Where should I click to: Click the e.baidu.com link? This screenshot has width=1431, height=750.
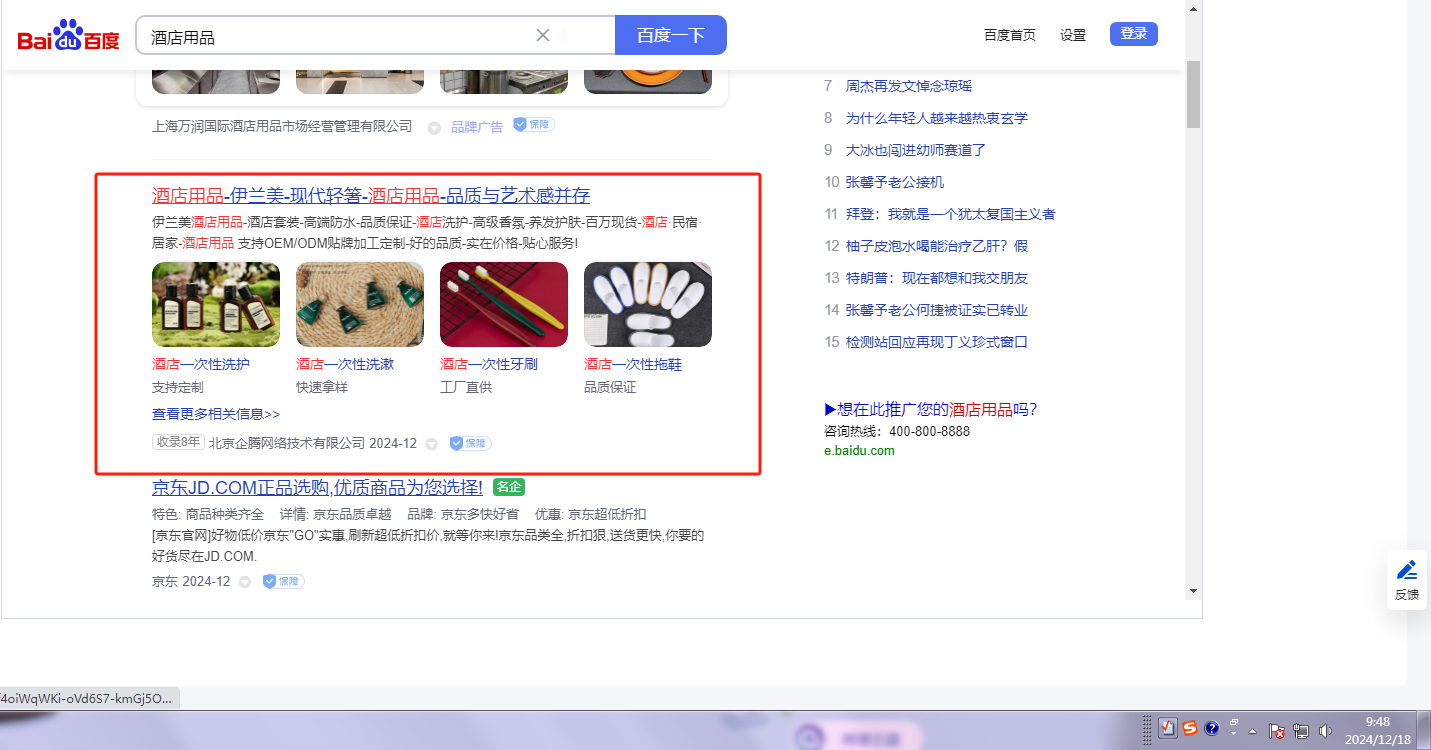pos(859,451)
